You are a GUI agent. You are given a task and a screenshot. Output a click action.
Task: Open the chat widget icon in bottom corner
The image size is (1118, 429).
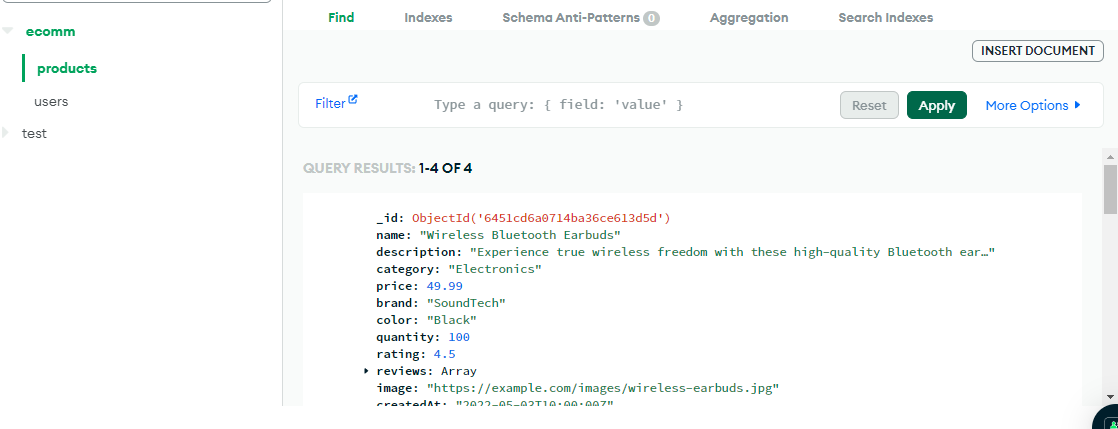tap(1106, 419)
